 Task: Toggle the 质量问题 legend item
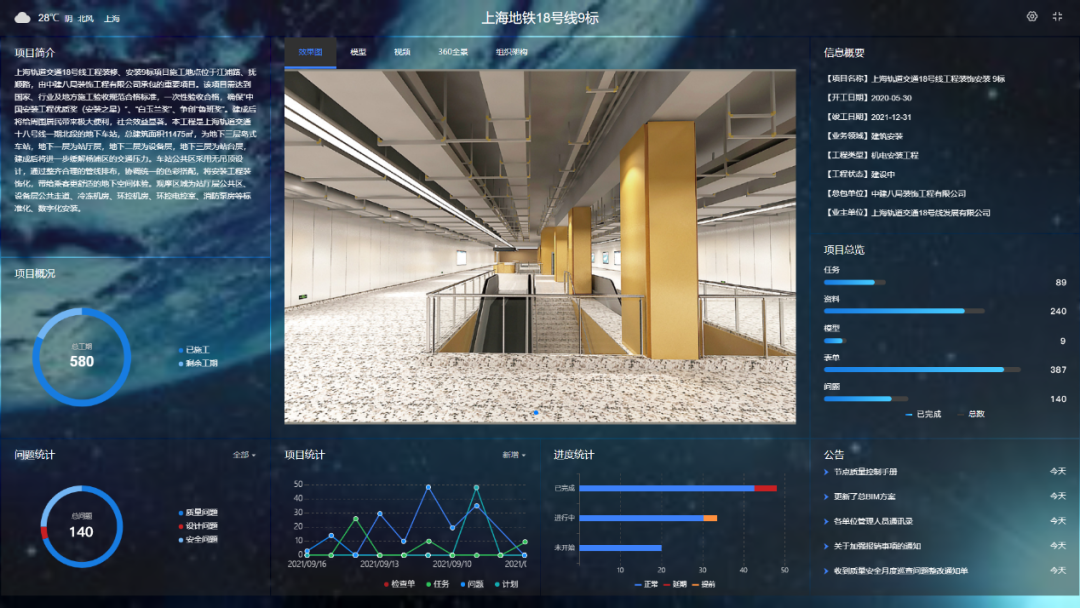click(198, 513)
